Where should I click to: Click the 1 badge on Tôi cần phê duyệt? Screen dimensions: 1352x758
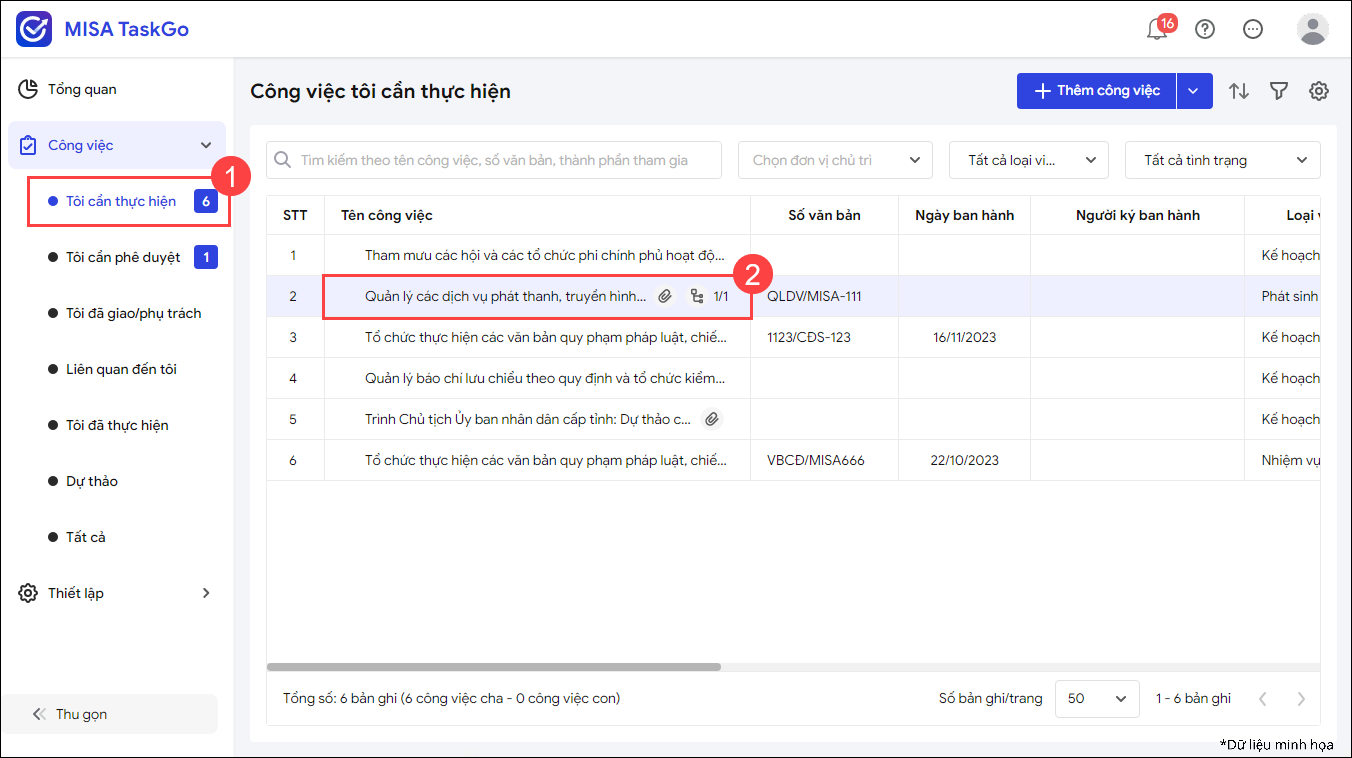coord(206,257)
